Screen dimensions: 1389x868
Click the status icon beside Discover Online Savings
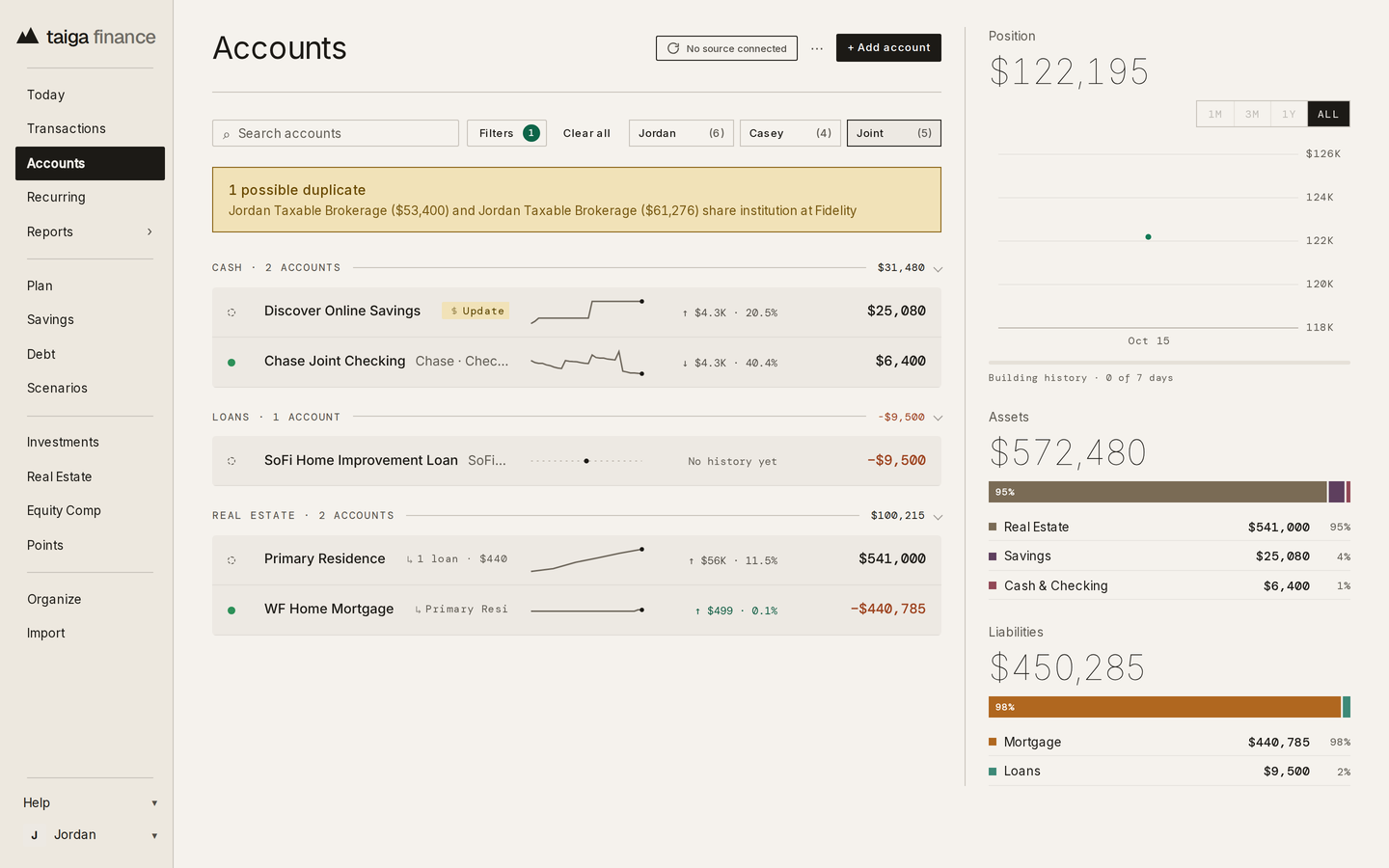[231, 312]
